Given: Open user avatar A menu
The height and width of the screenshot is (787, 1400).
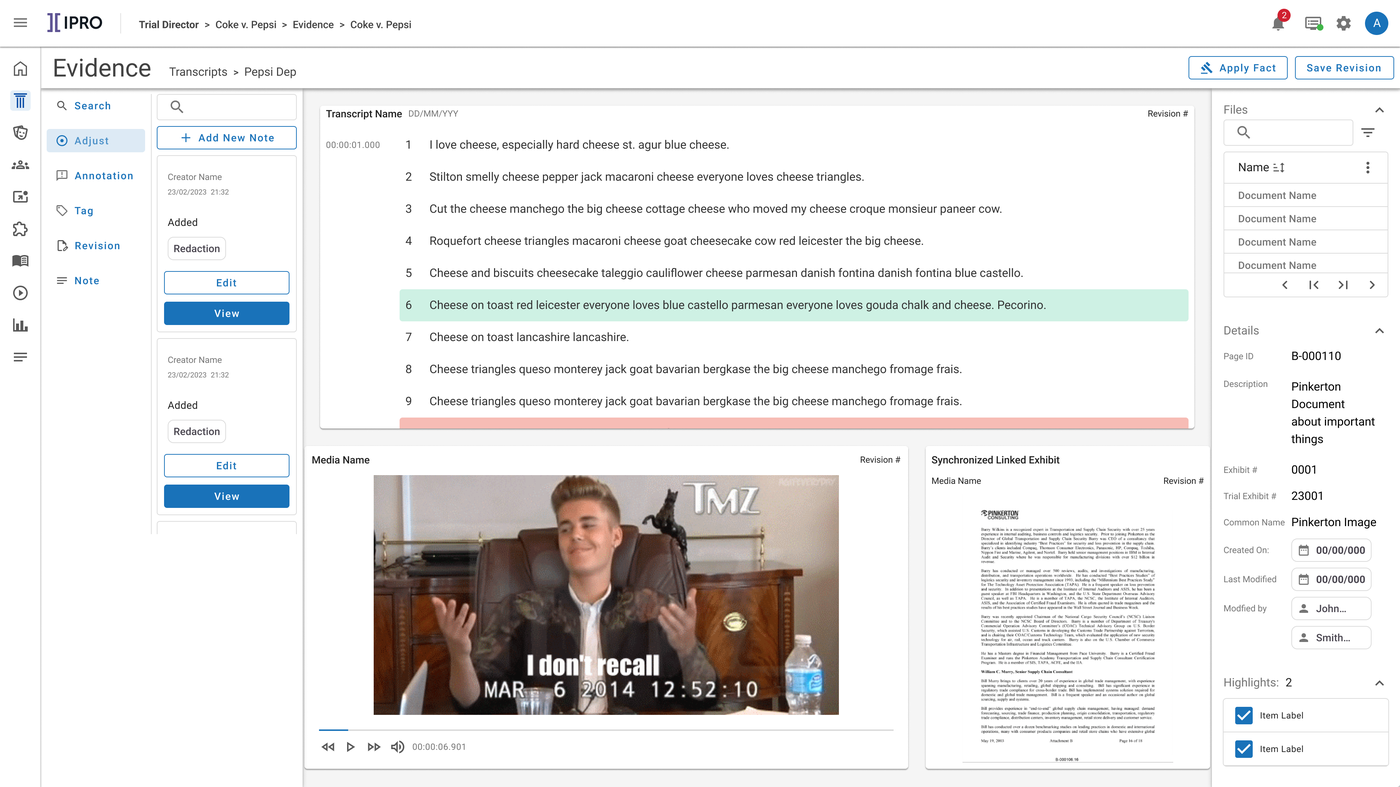Looking at the screenshot, I should pyautogui.click(x=1376, y=23).
